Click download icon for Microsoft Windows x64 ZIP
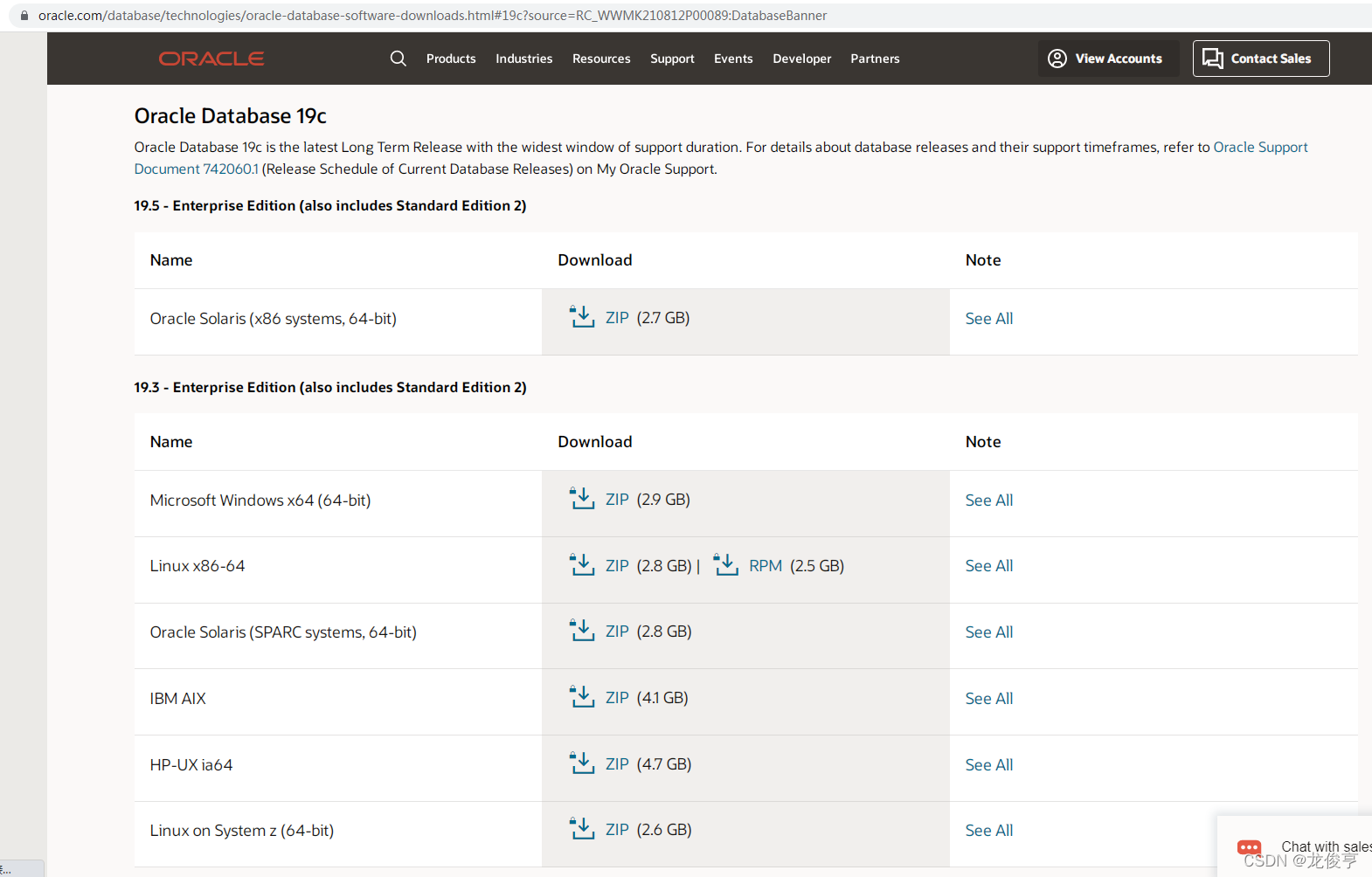Viewport: 1372px width, 877px height. coord(582,499)
